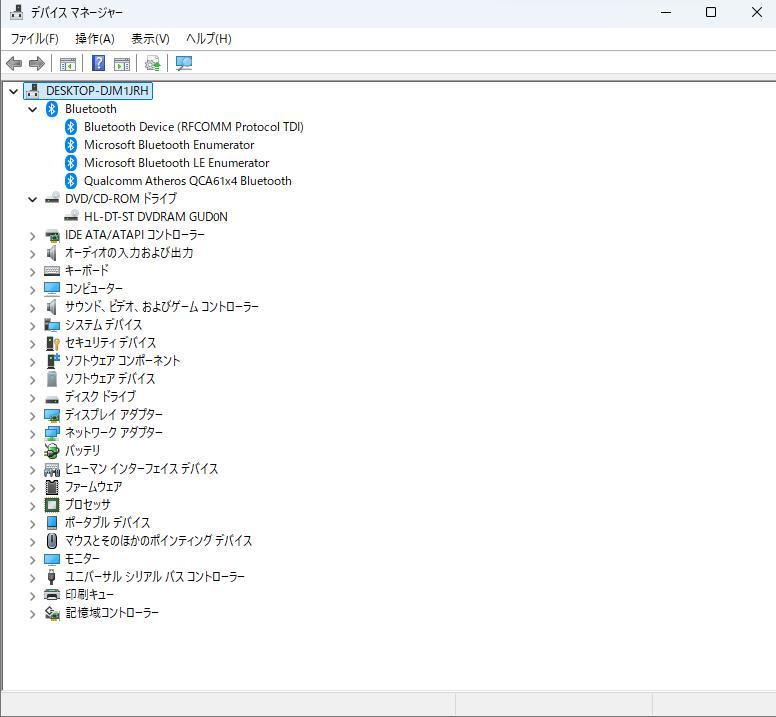The width and height of the screenshot is (776, 717).
Task: Click the network adapters (ネットワーク アダプター) icon
Action: click(52, 433)
